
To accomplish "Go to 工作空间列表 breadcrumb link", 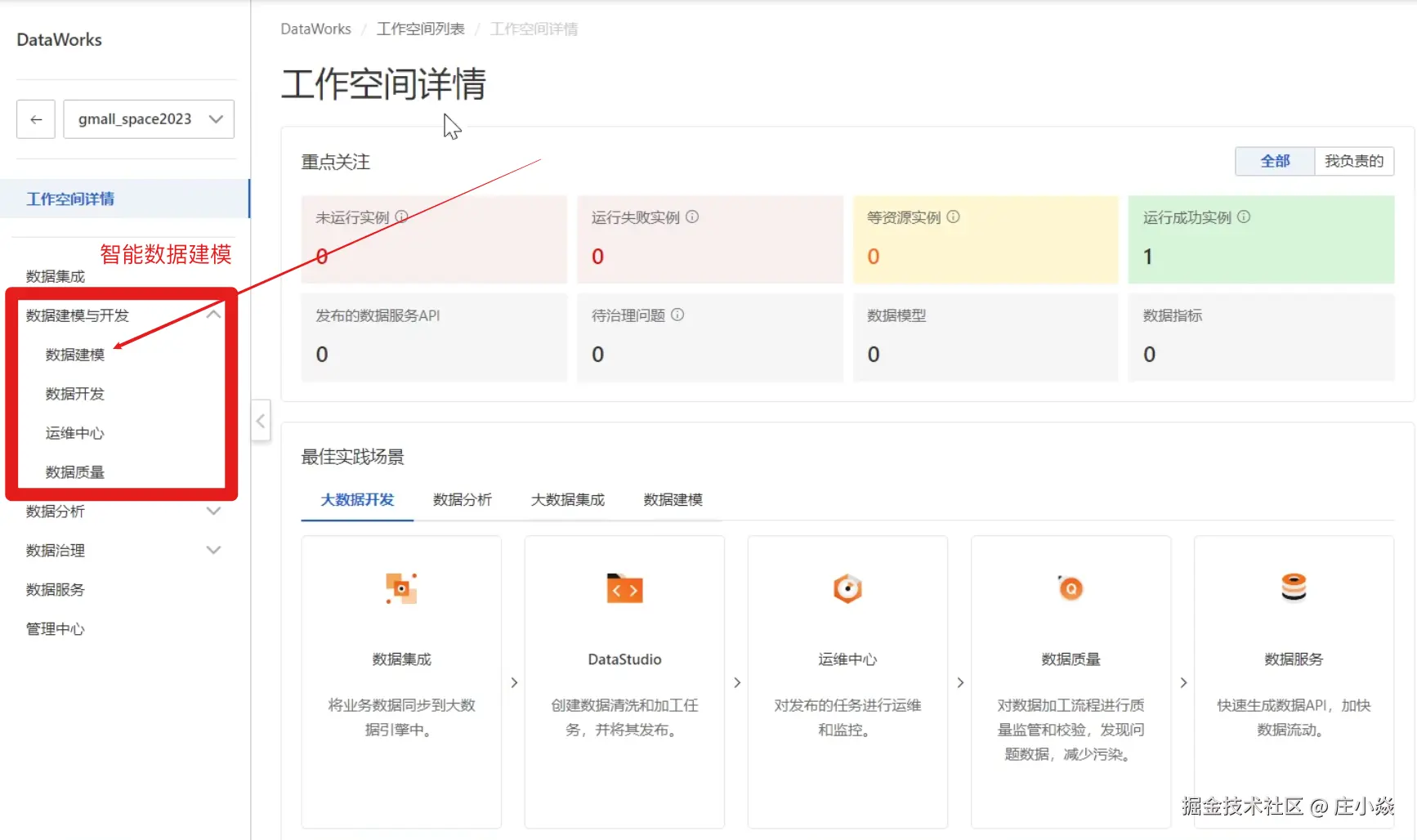I will coord(421,29).
